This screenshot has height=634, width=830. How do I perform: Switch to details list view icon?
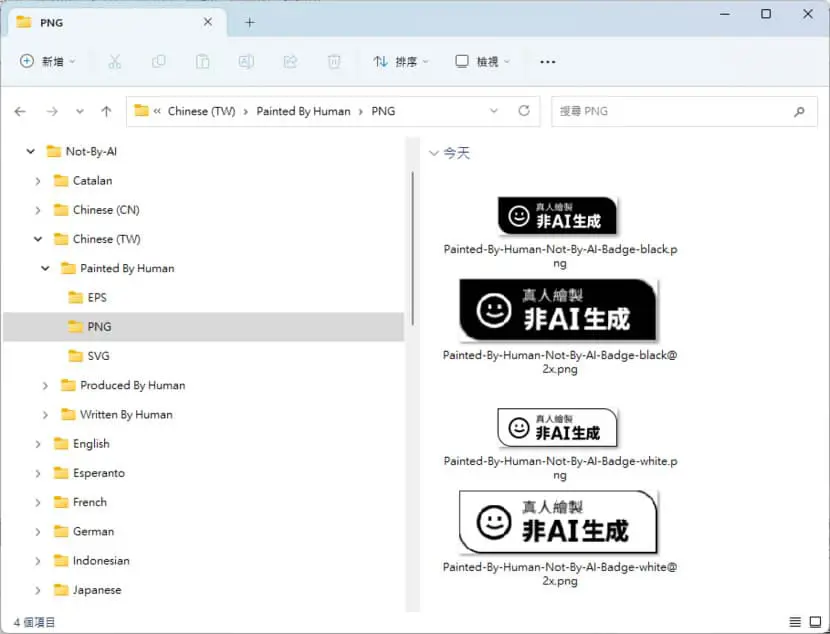click(795, 622)
